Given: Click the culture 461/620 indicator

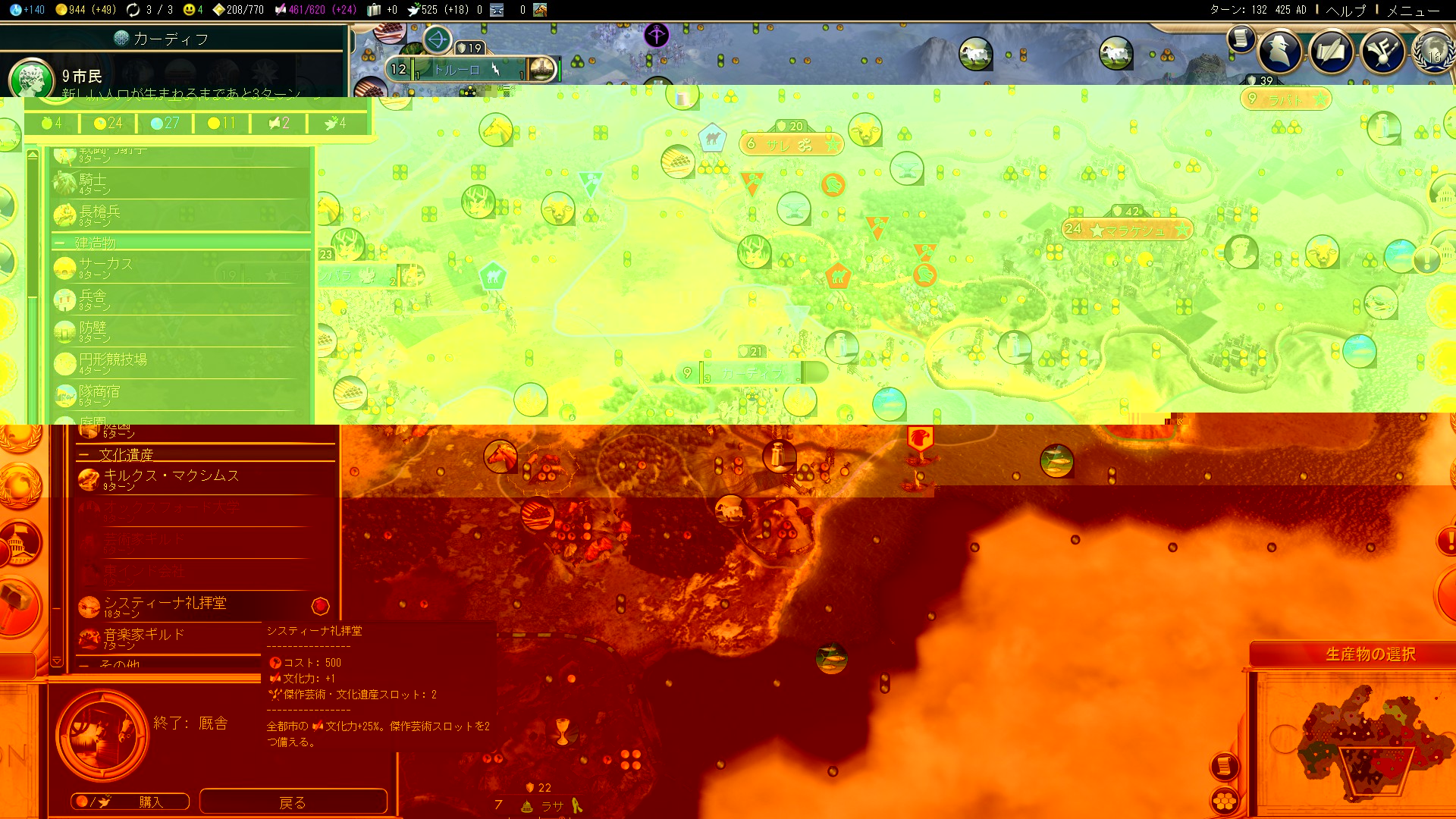Looking at the screenshot, I should [x=315, y=10].
